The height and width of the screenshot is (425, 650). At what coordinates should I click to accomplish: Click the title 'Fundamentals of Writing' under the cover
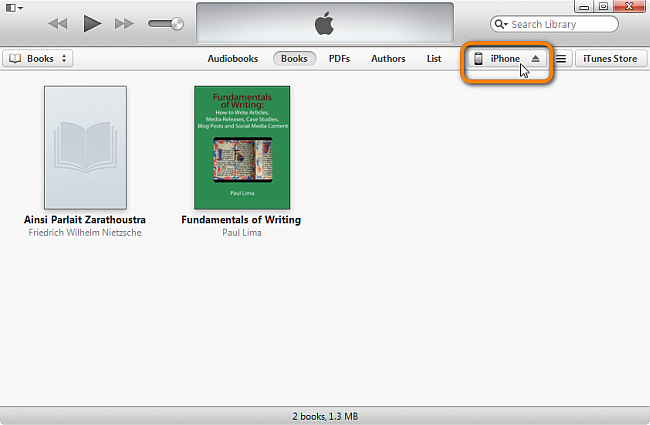coord(241,220)
